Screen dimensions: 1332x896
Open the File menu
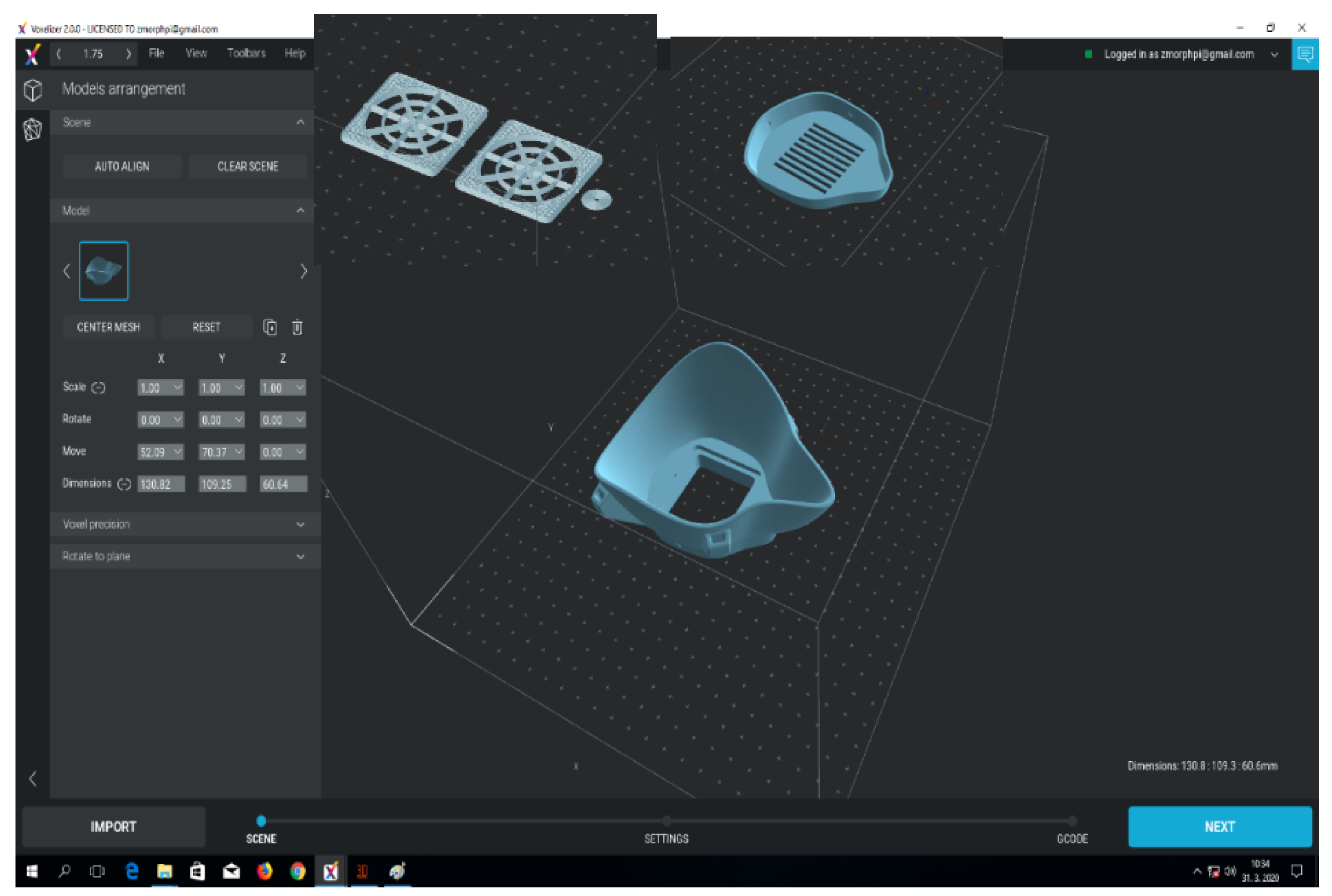[156, 54]
